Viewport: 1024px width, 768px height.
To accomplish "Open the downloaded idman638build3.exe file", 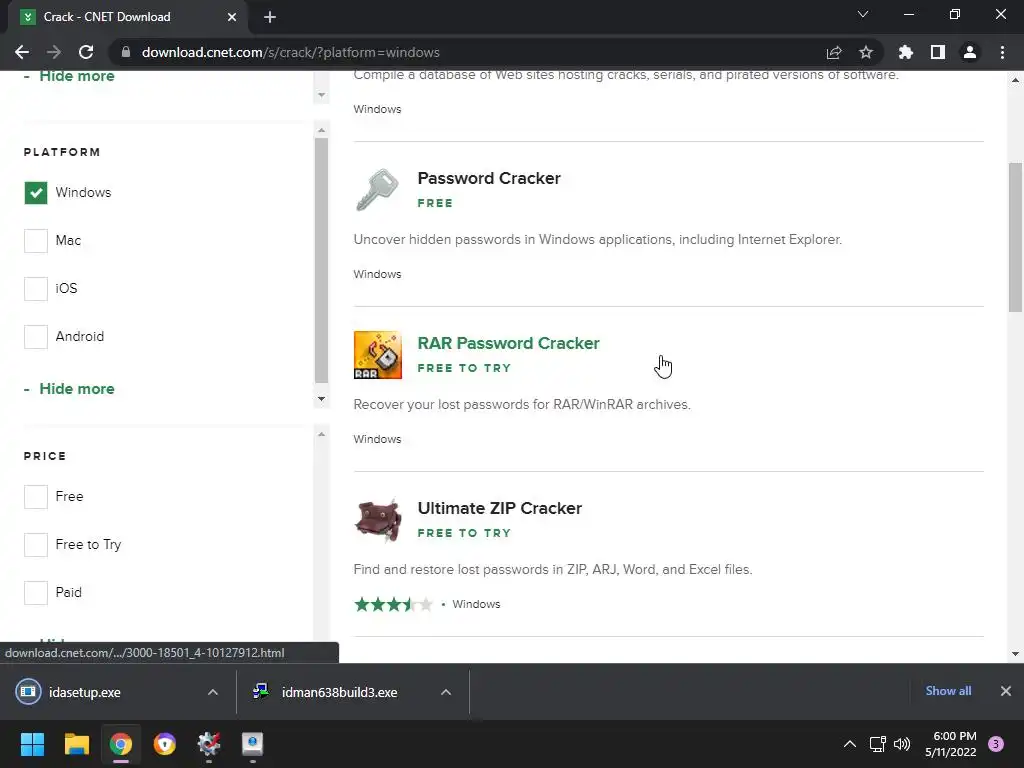I will tap(340, 692).
